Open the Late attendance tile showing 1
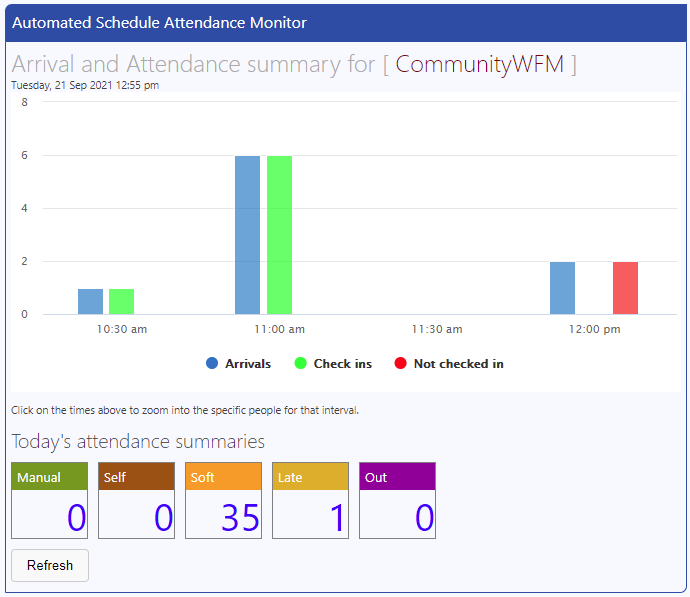Viewport: 690px width, 597px height. pyautogui.click(x=310, y=501)
